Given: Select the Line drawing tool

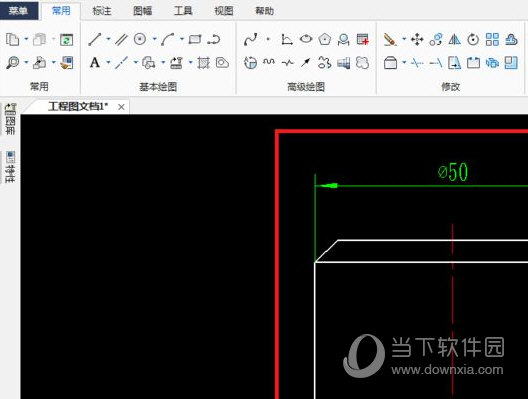Looking at the screenshot, I should tap(95, 39).
